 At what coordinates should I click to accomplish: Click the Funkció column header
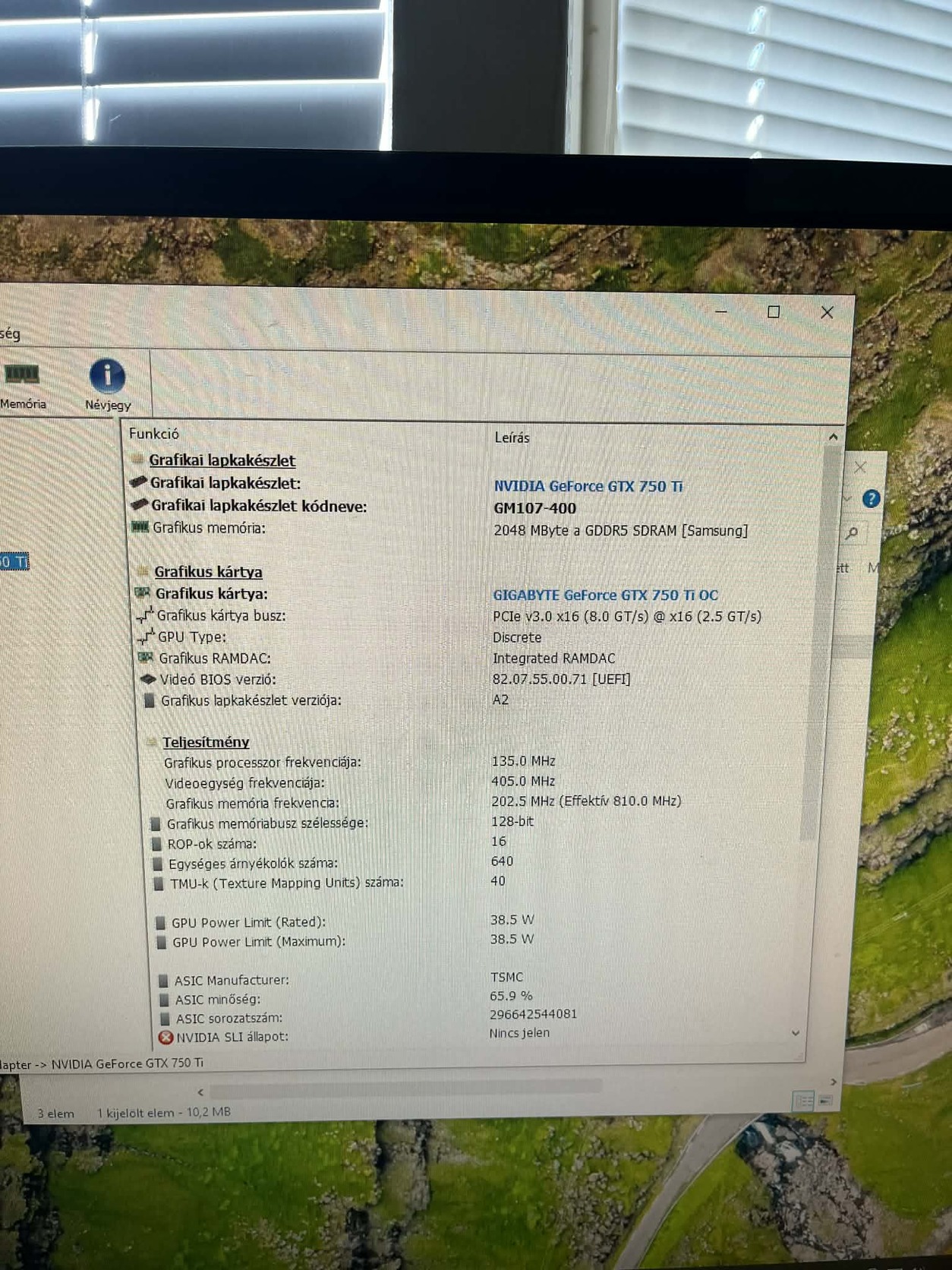pyautogui.click(x=154, y=434)
